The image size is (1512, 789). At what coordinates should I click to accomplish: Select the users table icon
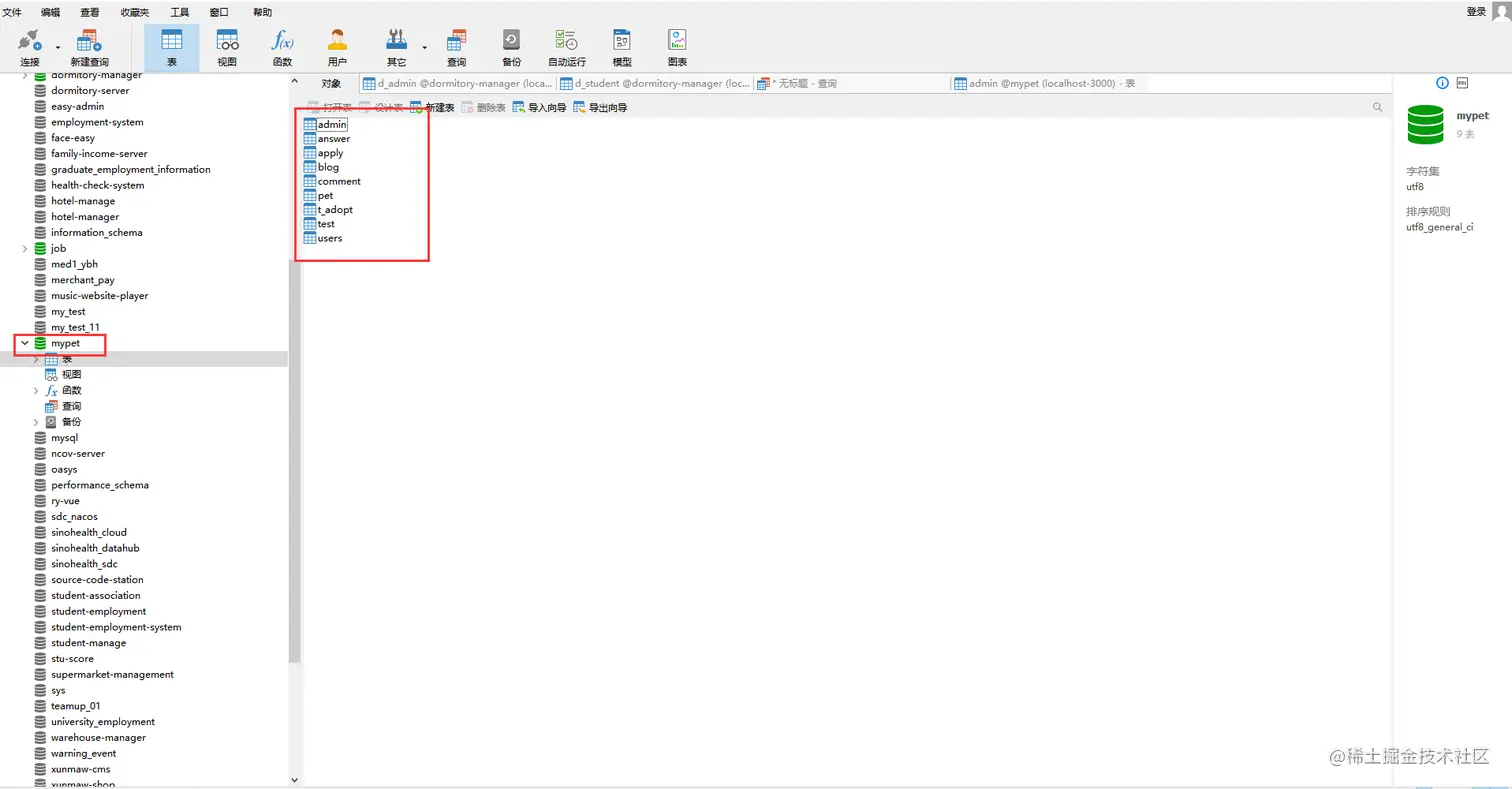[310, 238]
